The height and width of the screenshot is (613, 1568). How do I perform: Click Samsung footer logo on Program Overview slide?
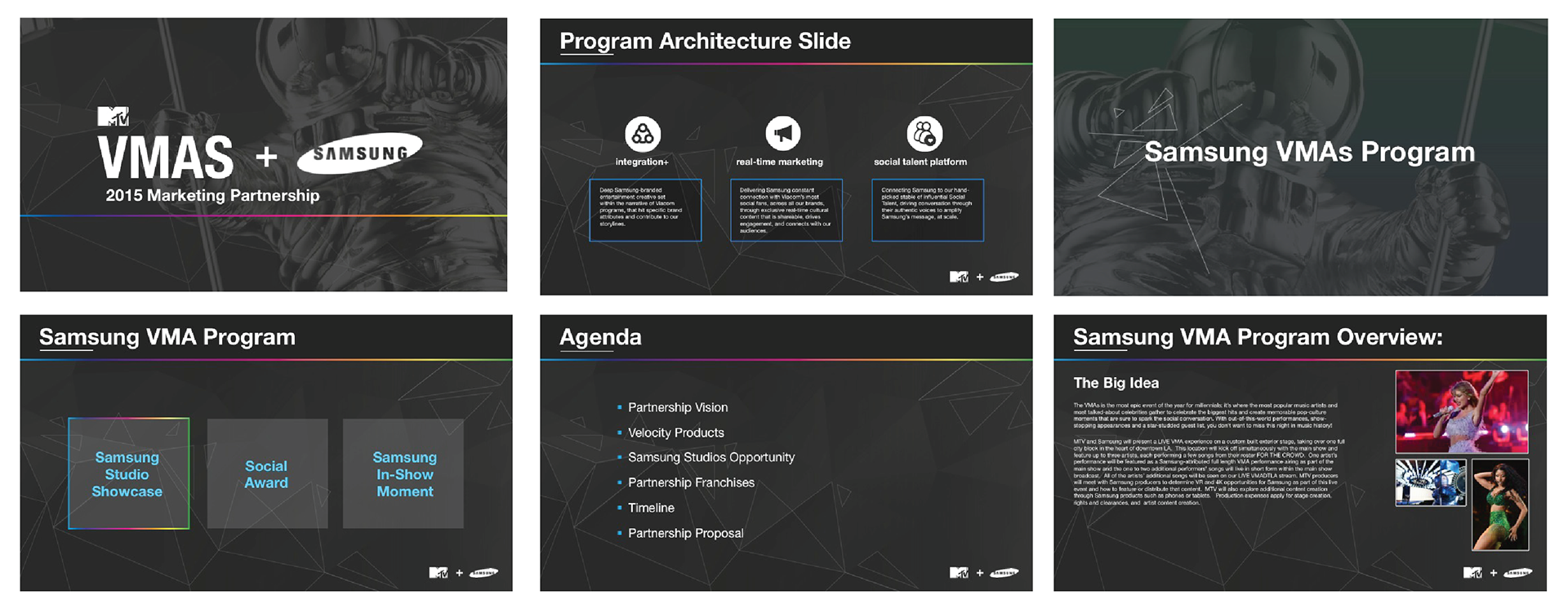point(1517,573)
